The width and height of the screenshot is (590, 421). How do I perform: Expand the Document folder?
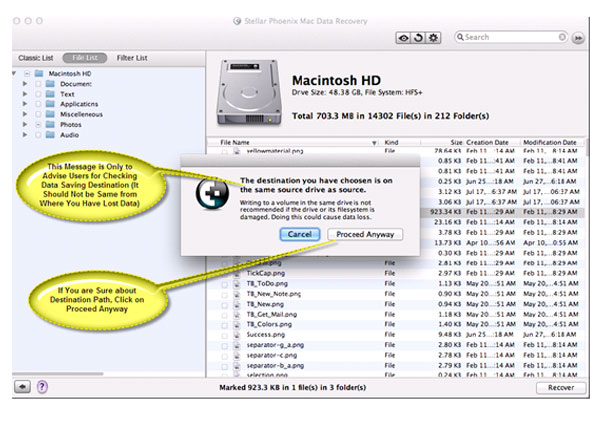(25, 84)
